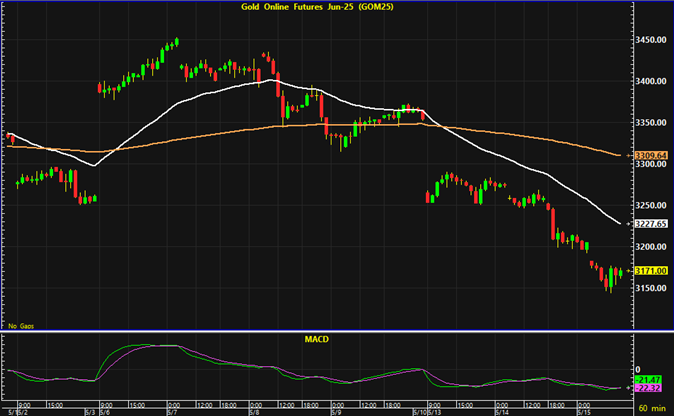Click the 5/8 date label
The image size is (674, 416).
click(x=254, y=413)
